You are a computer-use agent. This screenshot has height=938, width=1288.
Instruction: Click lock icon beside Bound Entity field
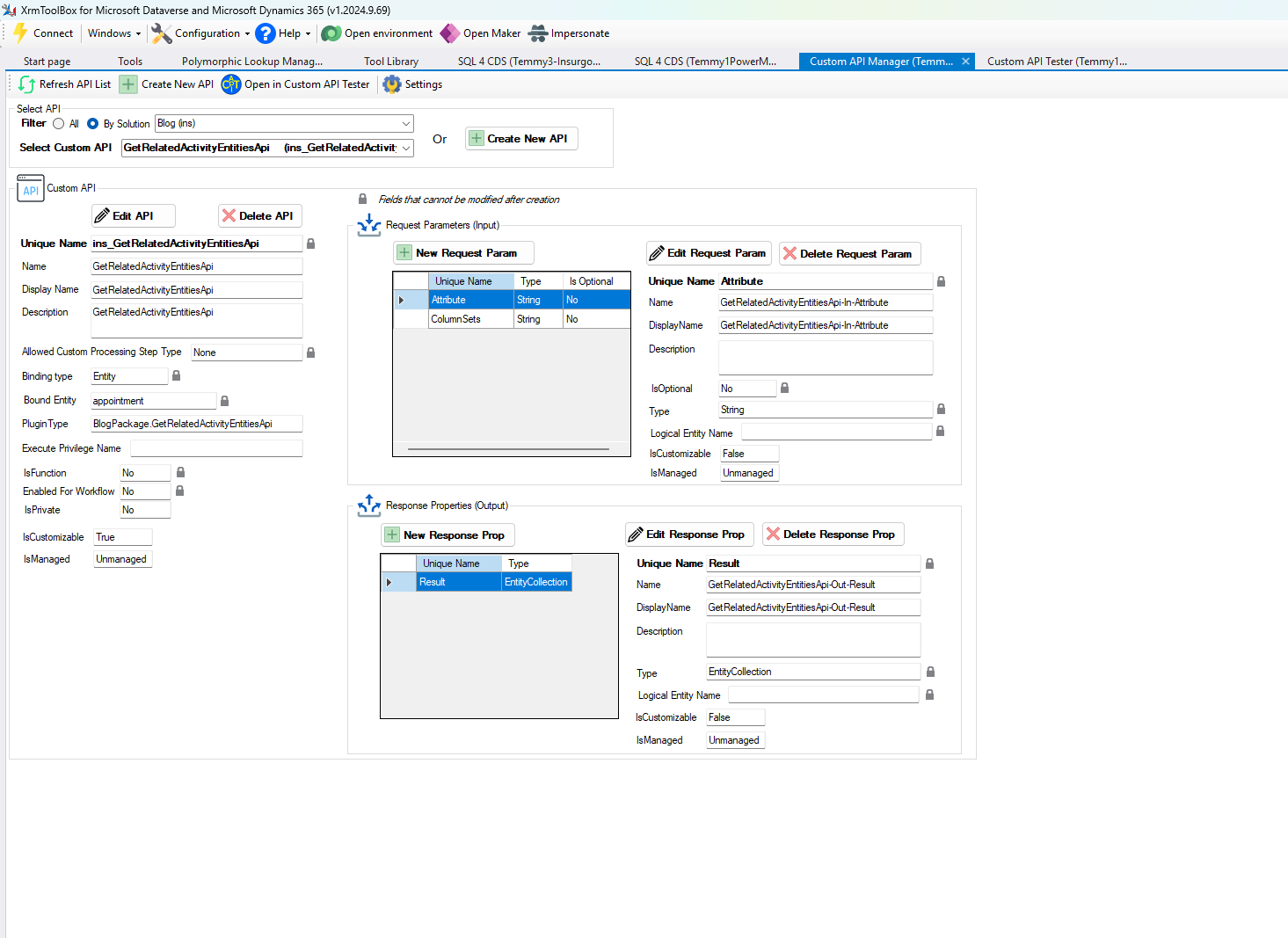coord(224,401)
